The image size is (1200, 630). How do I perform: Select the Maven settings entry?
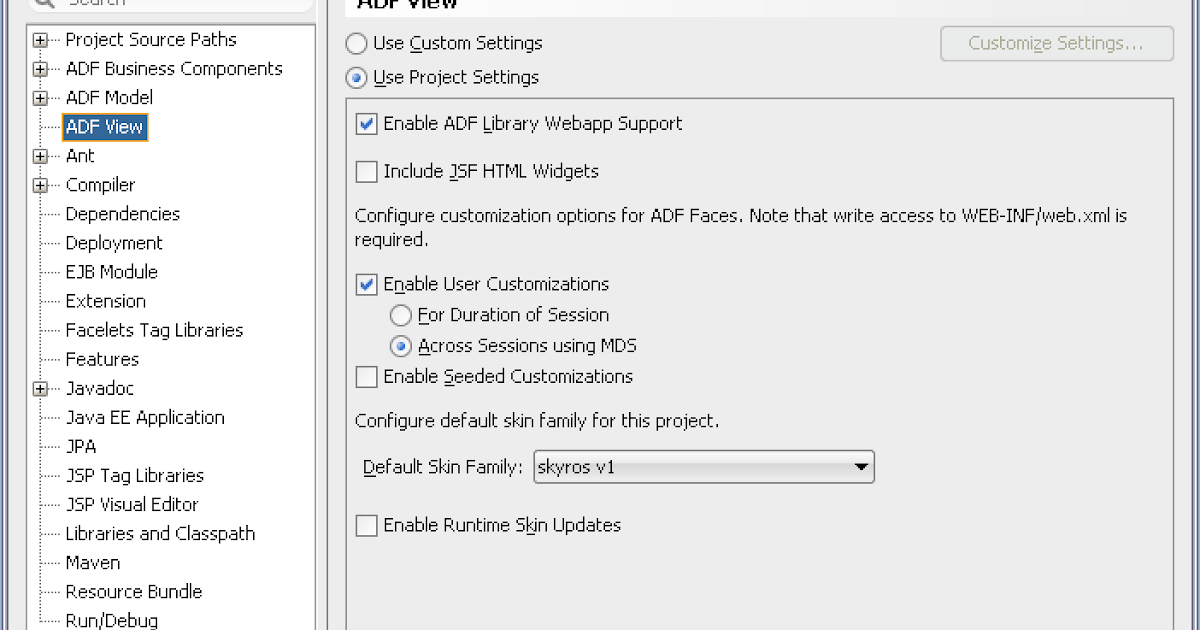pyautogui.click(x=92, y=562)
